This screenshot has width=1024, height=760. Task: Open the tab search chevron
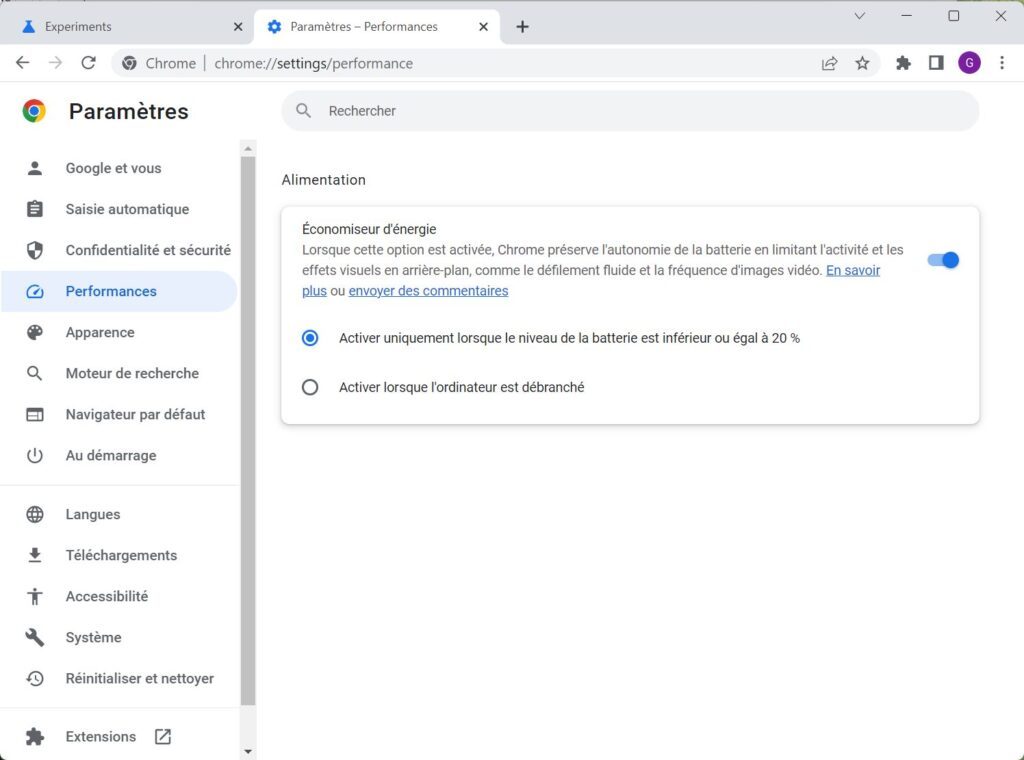click(x=859, y=16)
